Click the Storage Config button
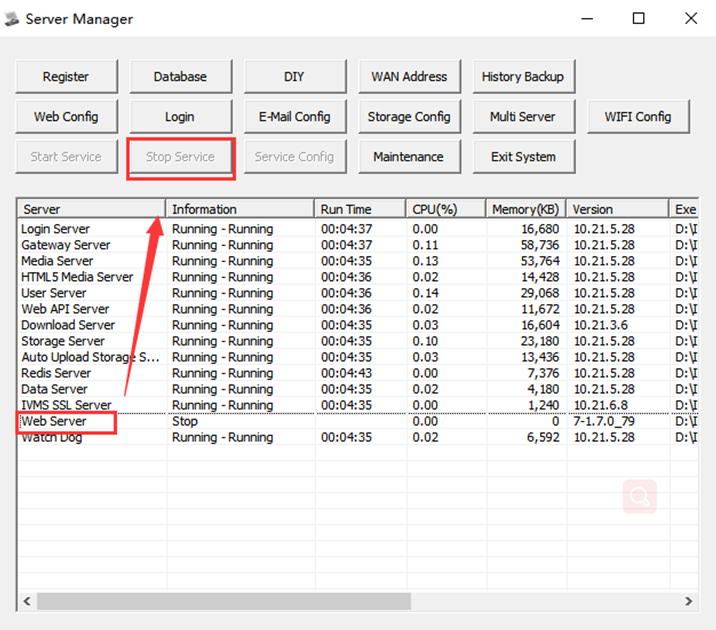The image size is (716, 630). click(x=409, y=117)
